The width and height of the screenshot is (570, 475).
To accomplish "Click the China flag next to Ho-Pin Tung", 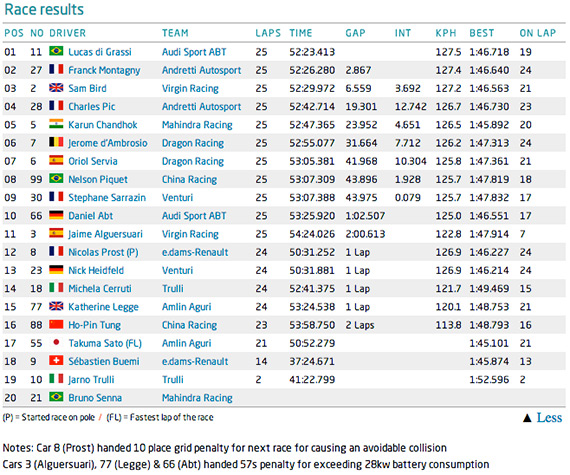I will [x=56, y=324].
